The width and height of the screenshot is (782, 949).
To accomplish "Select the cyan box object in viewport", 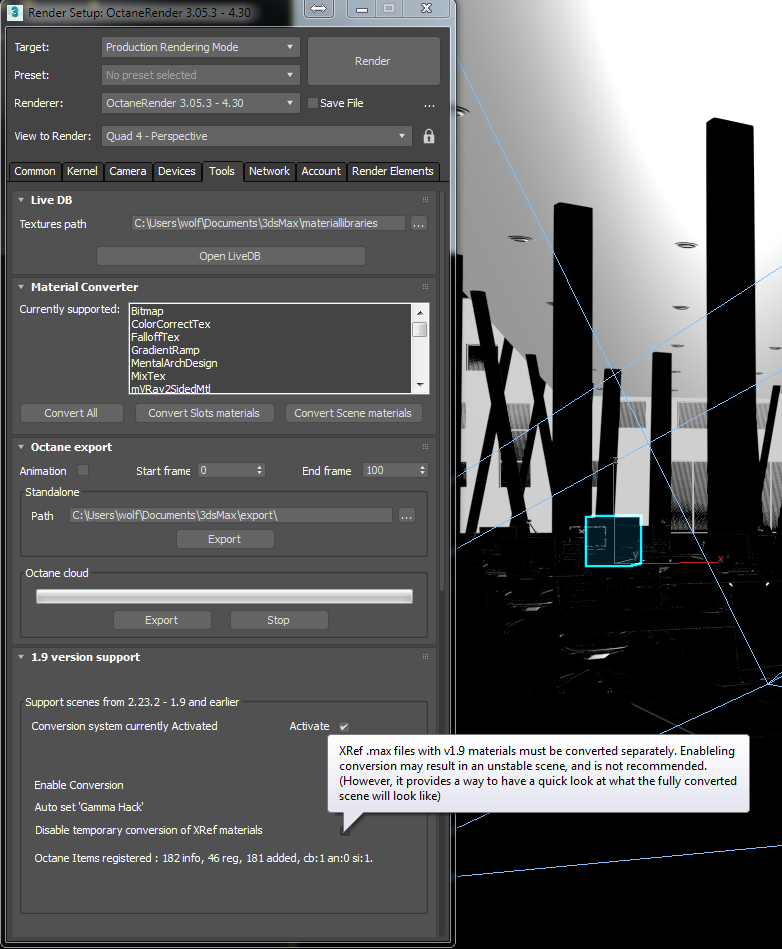I will tap(613, 541).
